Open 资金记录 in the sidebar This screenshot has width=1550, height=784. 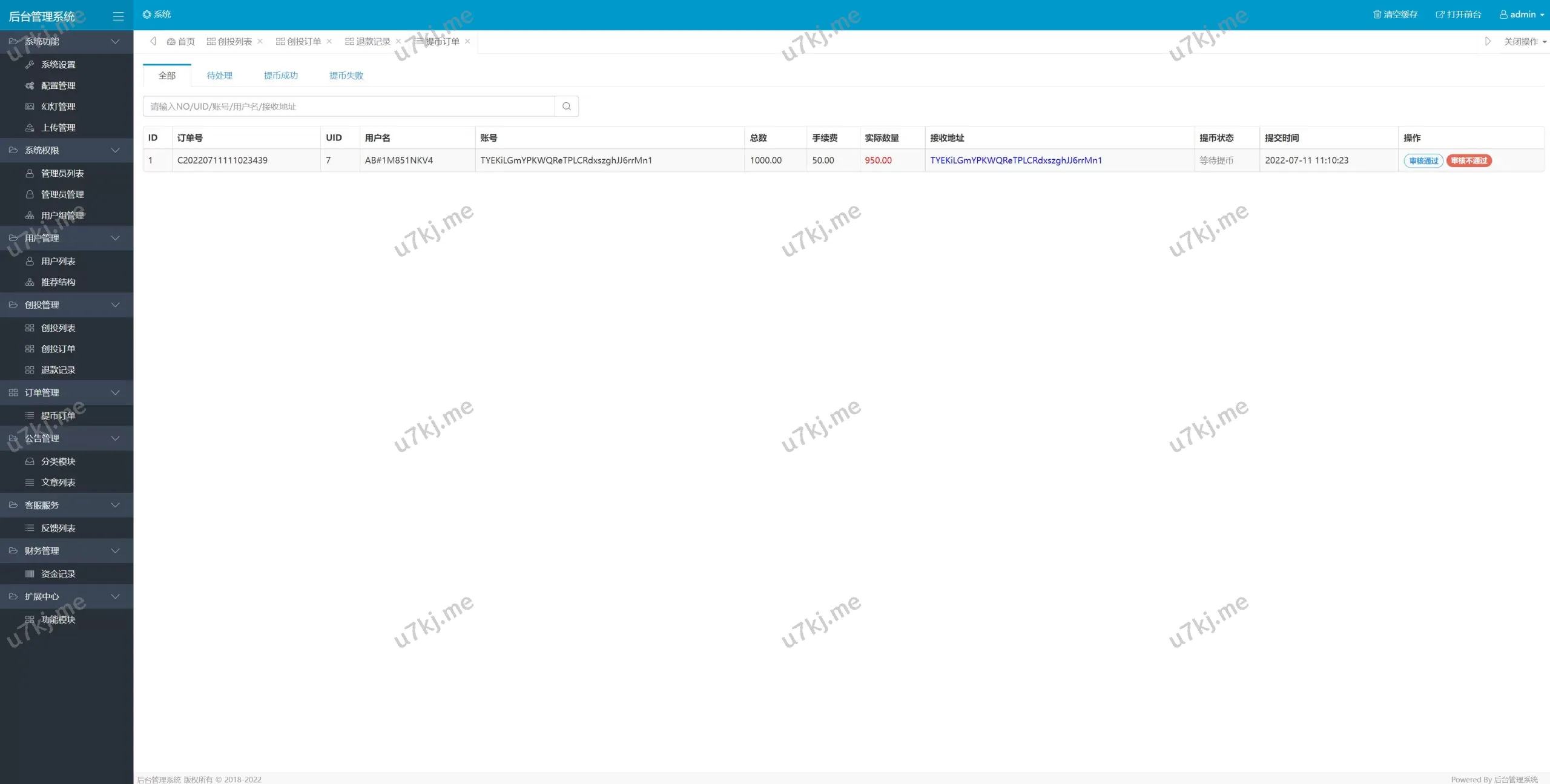pyautogui.click(x=58, y=574)
